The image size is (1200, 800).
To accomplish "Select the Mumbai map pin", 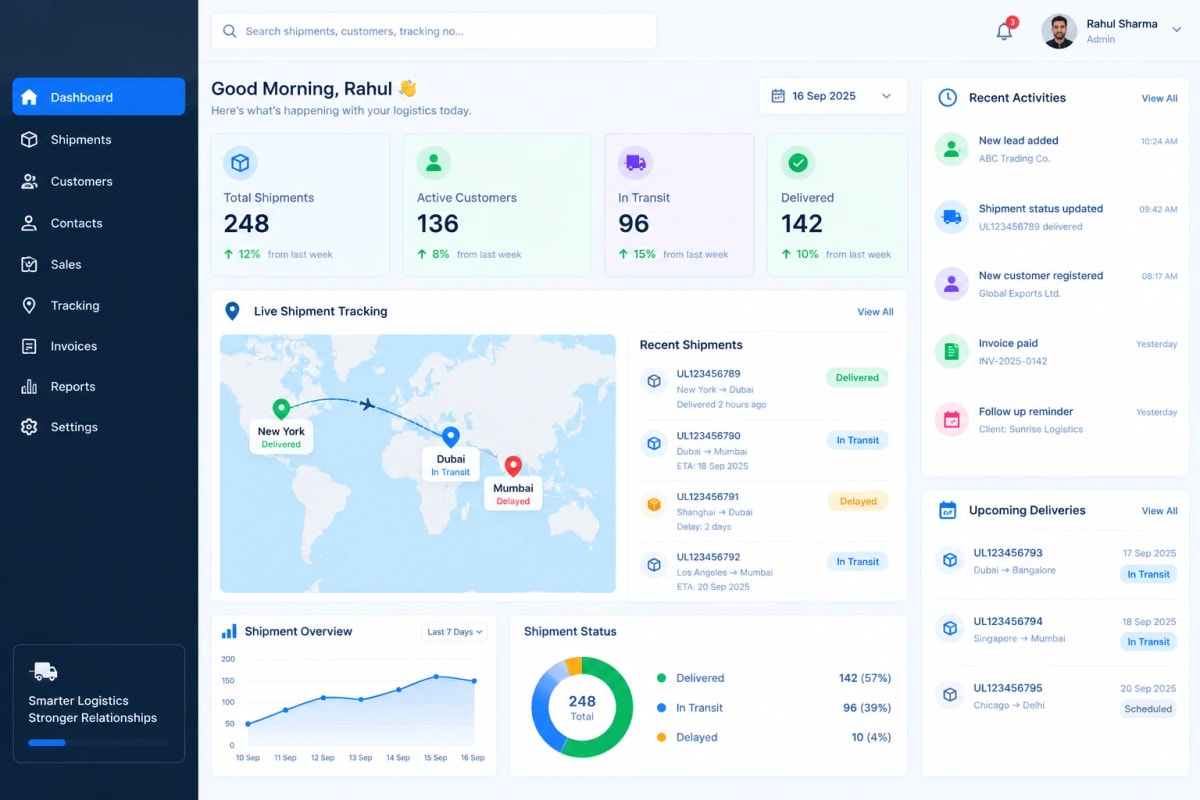I will coord(513,466).
